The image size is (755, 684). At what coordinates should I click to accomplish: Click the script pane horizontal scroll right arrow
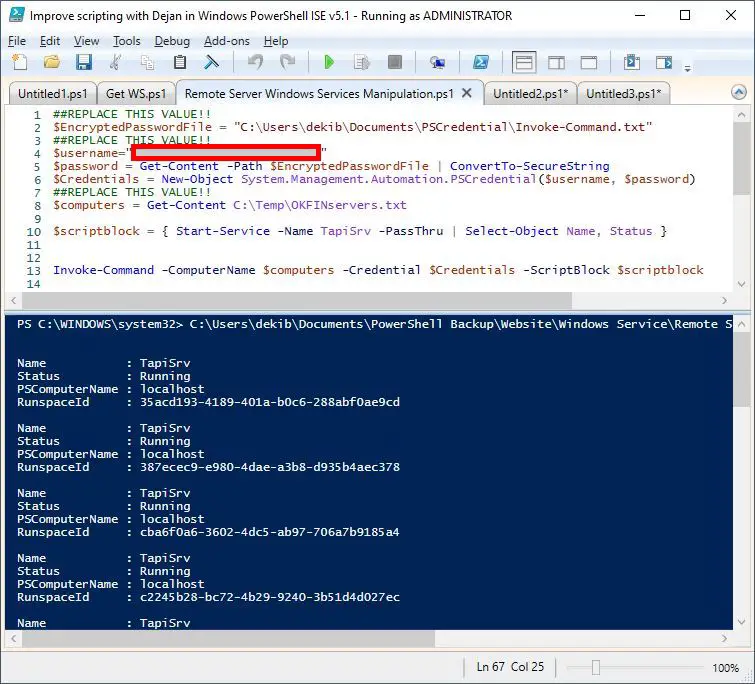click(x=724, y=300)
